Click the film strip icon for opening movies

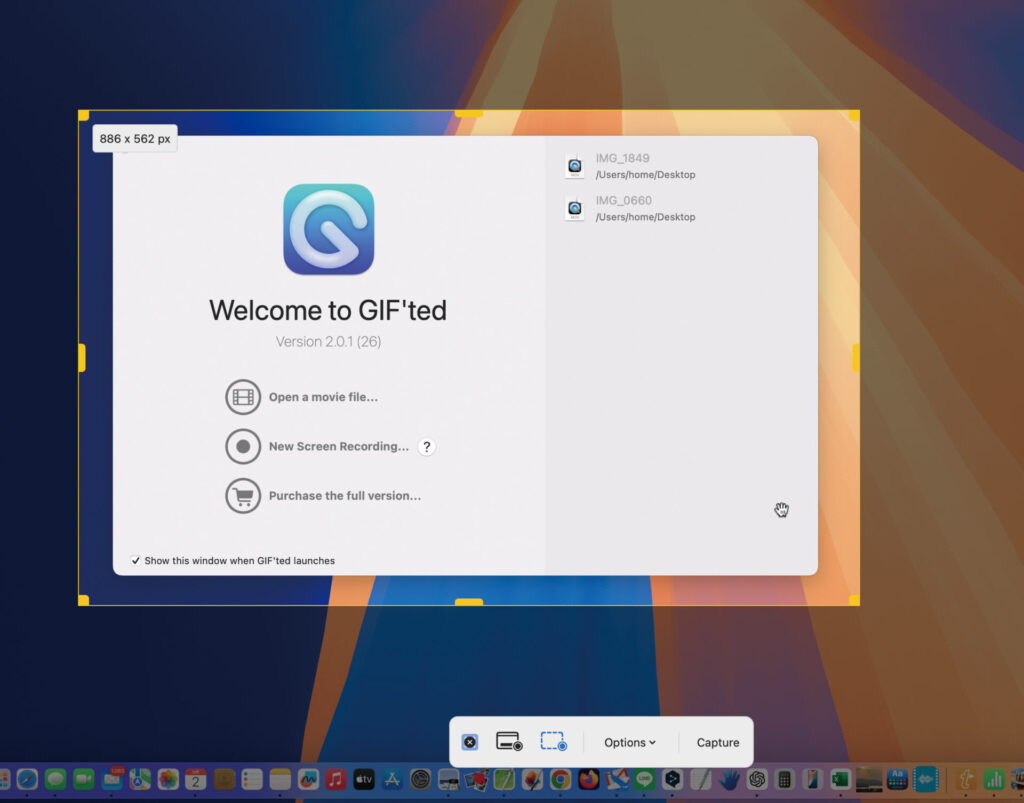[x=243, y=397]
